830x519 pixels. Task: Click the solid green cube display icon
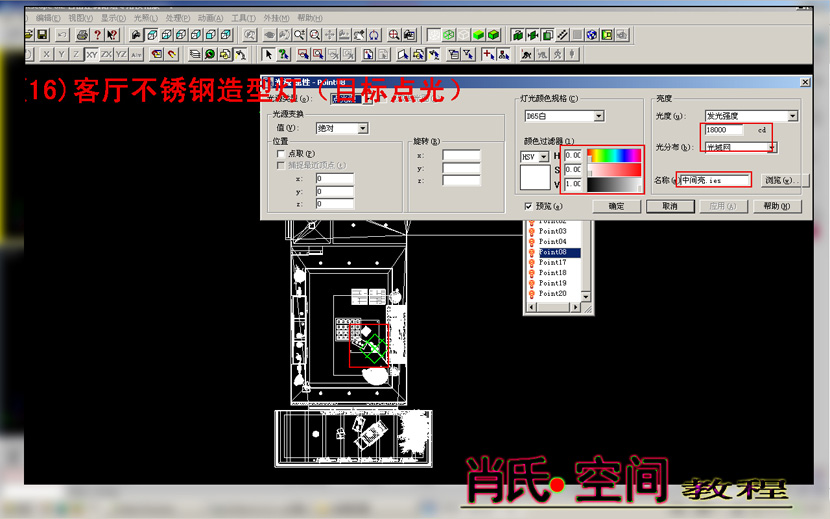coord(479,35)
